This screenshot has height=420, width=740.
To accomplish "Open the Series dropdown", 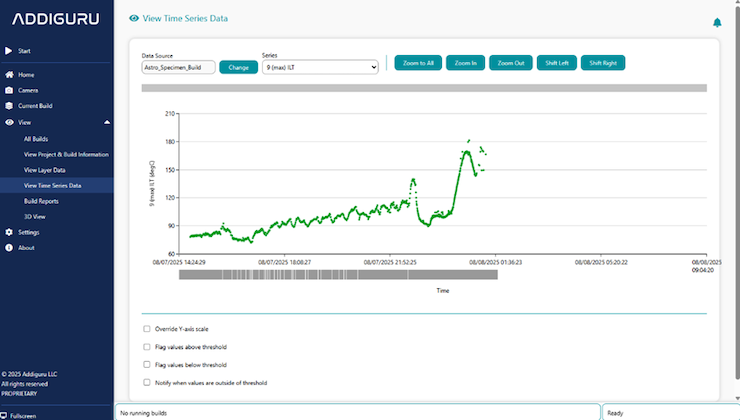I will (x=319, y=67).
